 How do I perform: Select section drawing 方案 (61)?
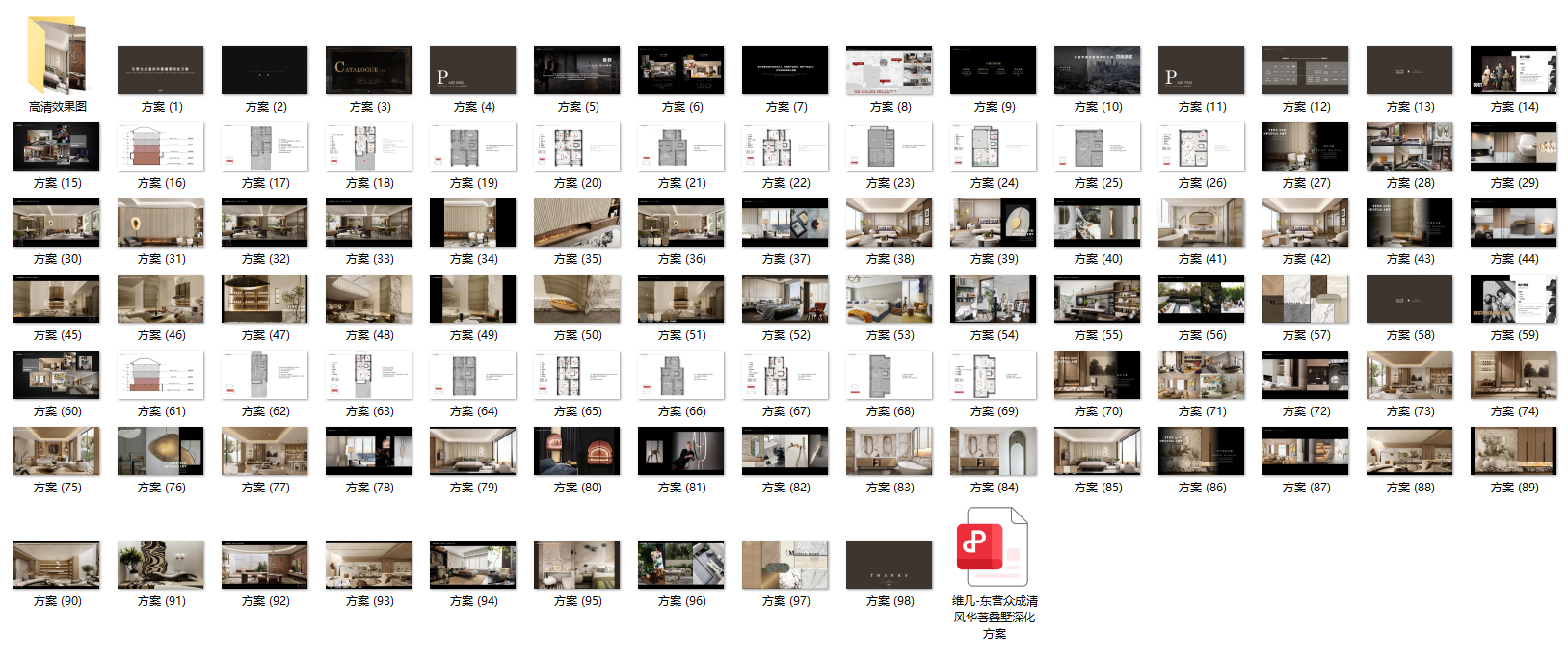click(x=161, y=375)
